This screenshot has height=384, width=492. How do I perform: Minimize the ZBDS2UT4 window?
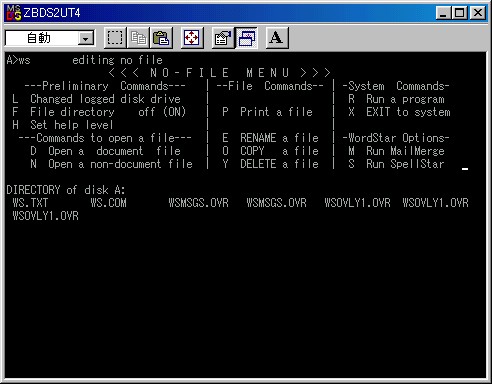(x=443, y=13)
